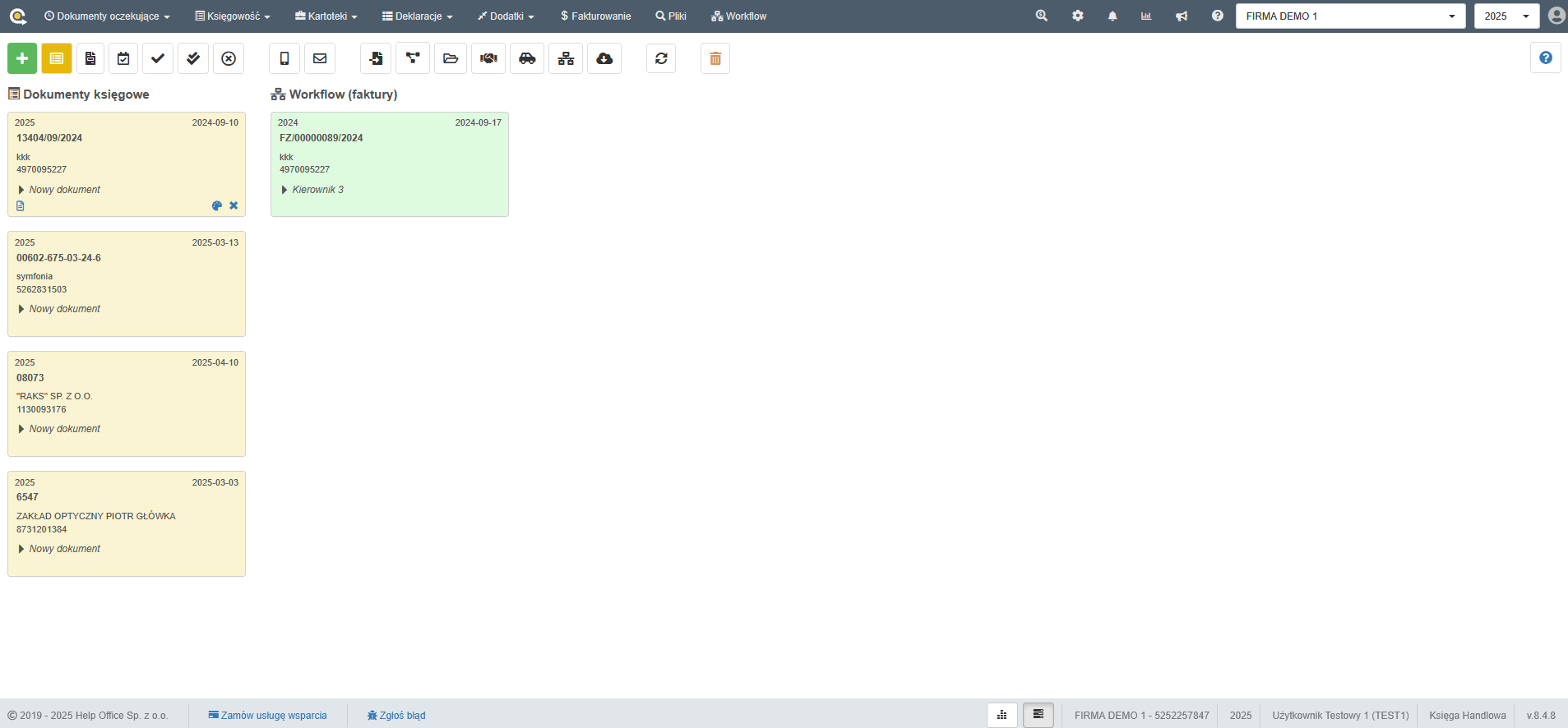Open the Księgowość menu
The image size is (1568, 728).
pyautogui.click(x=233, y=16)
